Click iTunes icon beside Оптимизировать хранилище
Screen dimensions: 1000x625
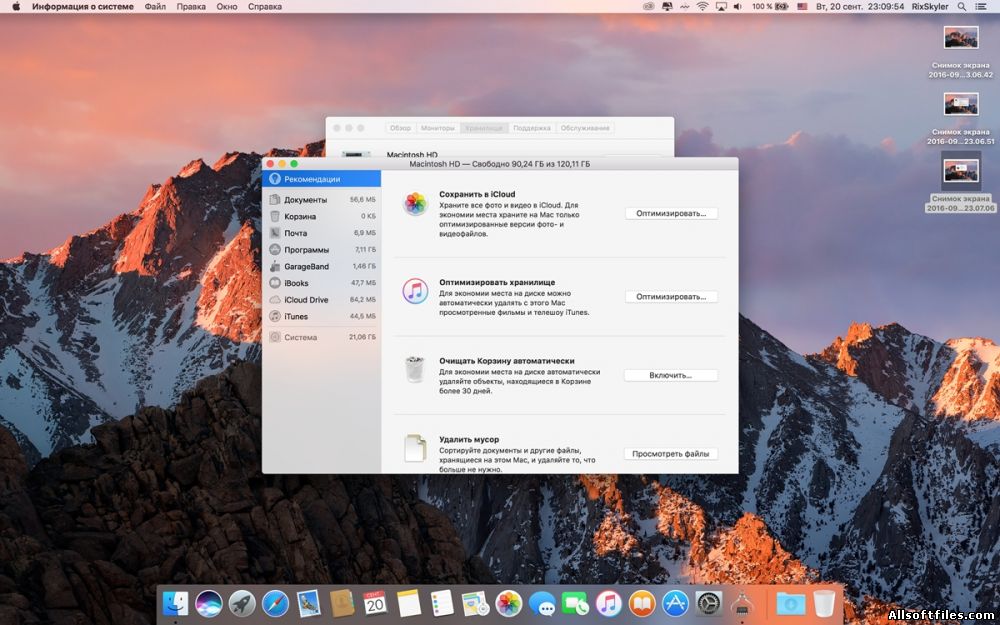tap(415, 292)
